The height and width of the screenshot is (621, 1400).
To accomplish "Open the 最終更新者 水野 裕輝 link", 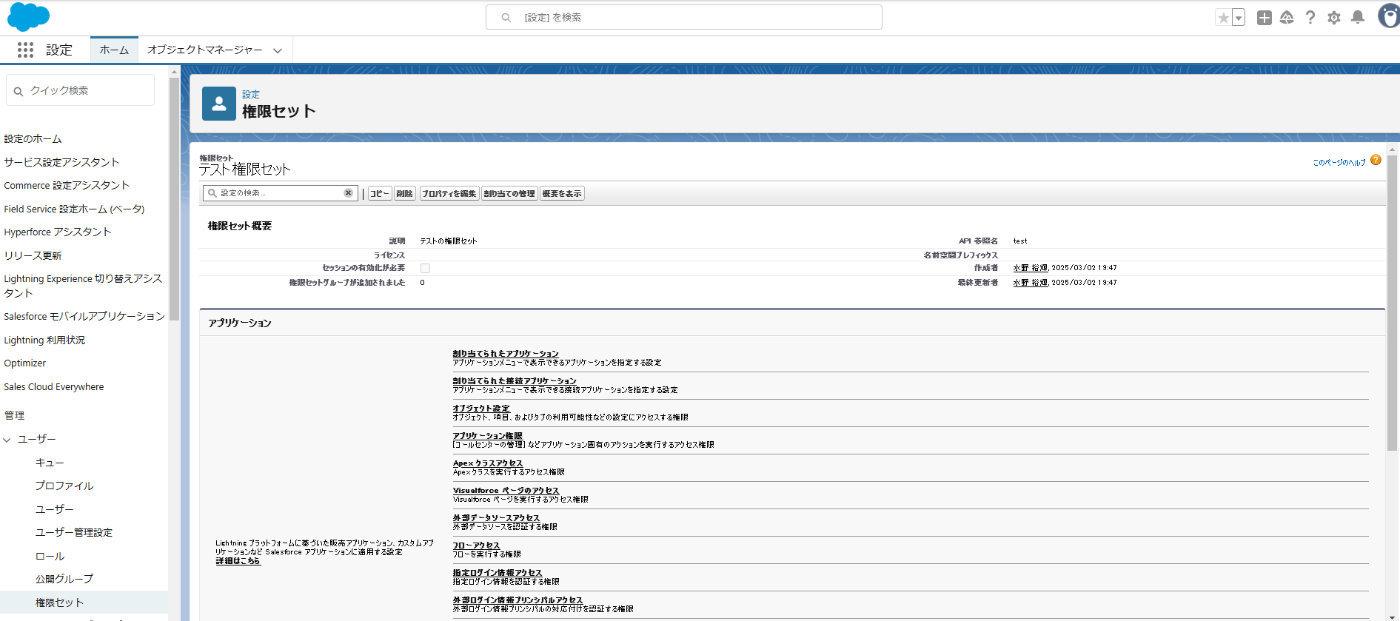I will (1030, 283).
